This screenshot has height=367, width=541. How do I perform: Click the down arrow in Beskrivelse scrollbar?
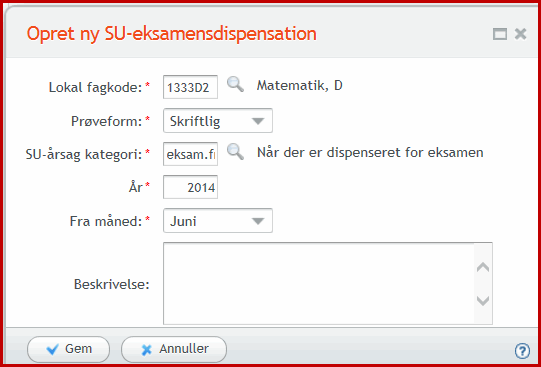click(x=483, y=300)
